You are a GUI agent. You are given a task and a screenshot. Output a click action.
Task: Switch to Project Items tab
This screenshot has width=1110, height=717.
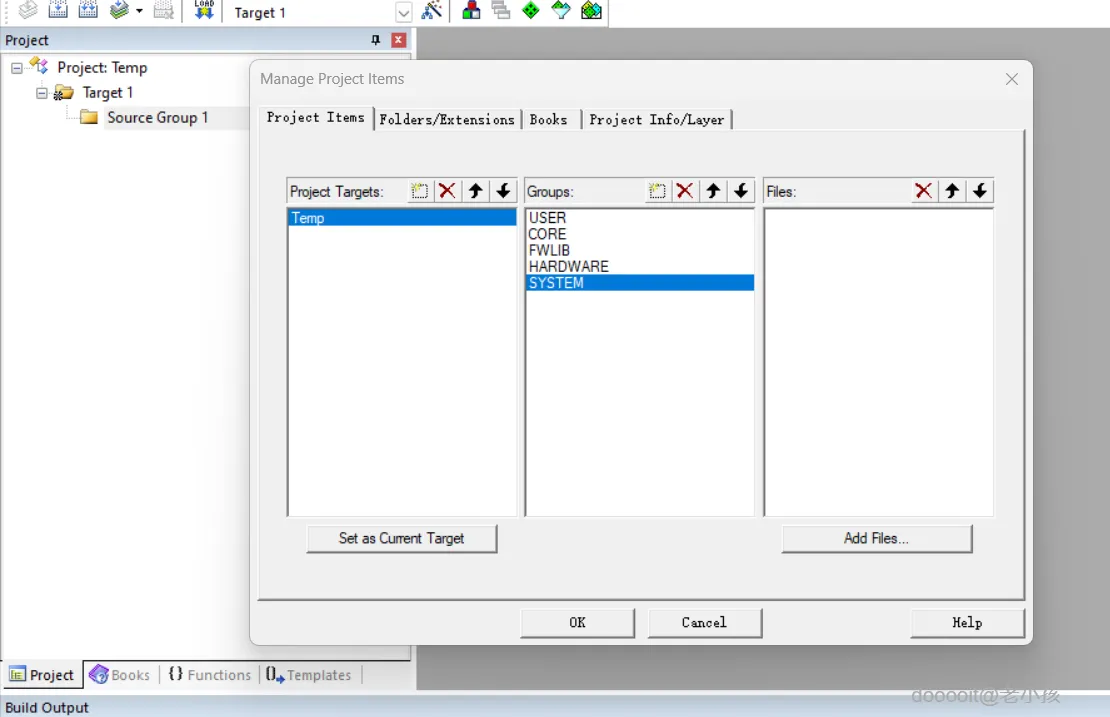tap(316, 117)
